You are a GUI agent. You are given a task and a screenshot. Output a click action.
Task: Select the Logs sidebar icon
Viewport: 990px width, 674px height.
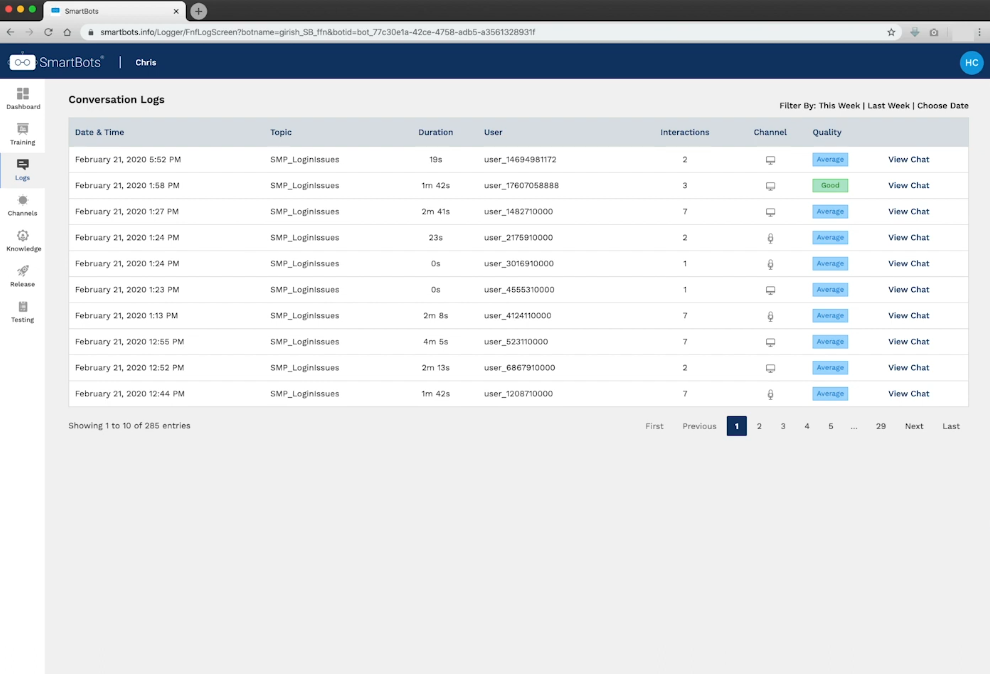tap(23, 165)
